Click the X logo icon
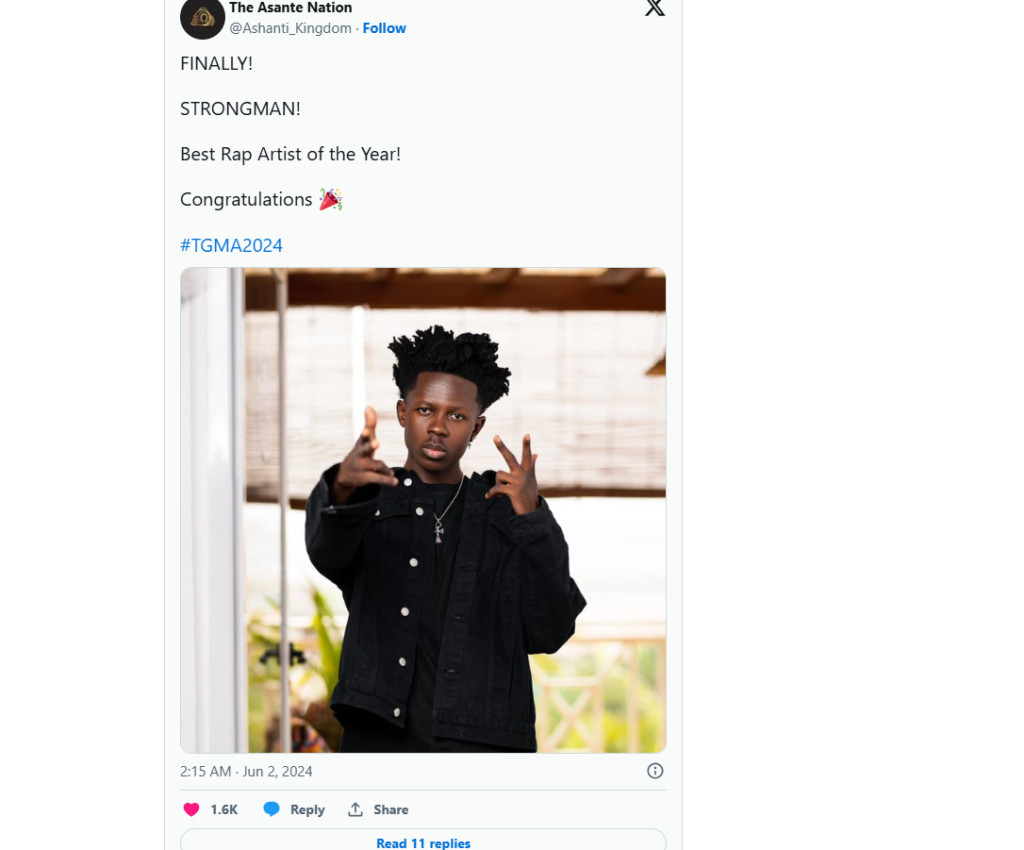This screenshot has height=850, width=1024. 654,8
